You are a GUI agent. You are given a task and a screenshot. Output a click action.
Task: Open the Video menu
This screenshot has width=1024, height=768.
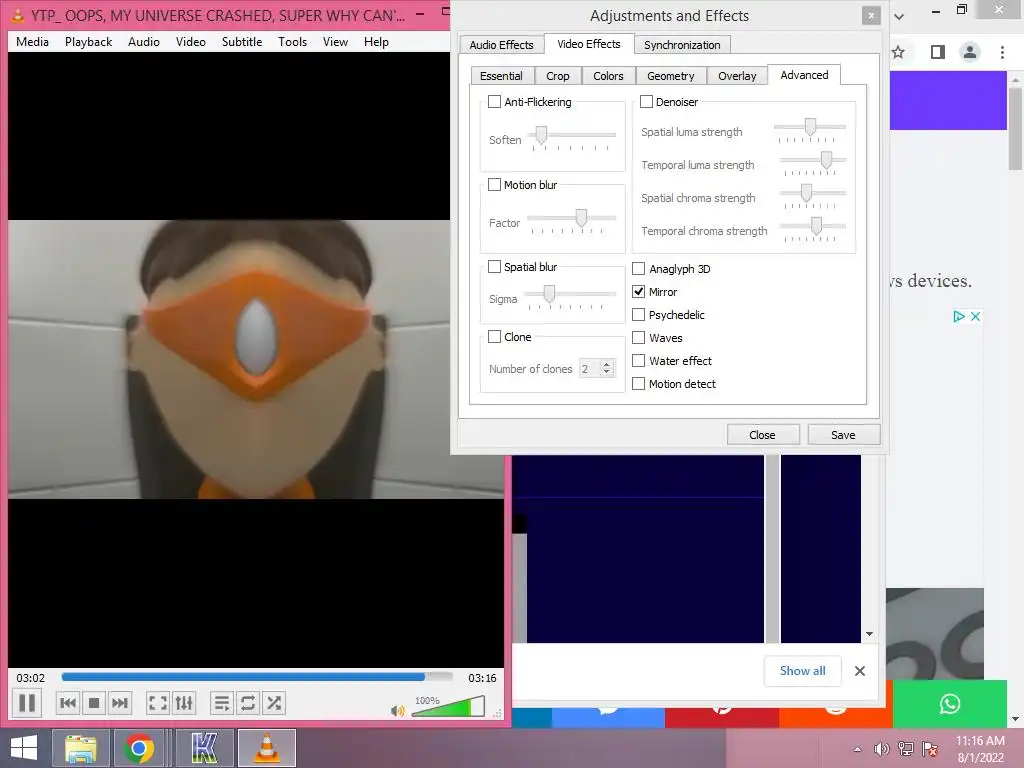(x=191, y=42)
